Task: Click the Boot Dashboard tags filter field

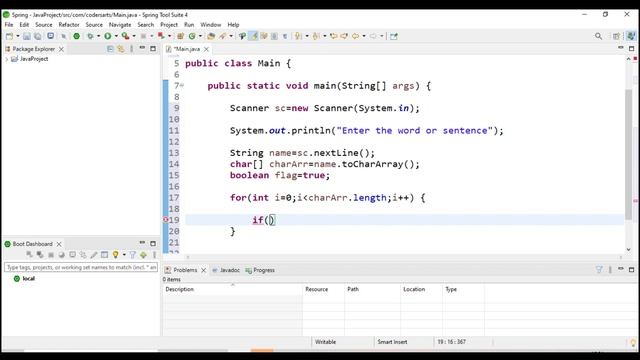Action: point(81,267)
